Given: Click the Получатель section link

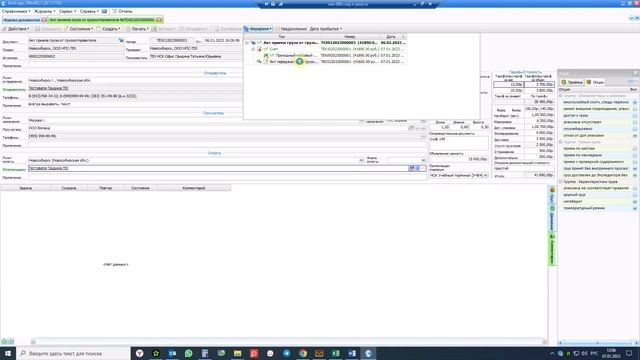Looking at the screenshot, I should pyautogui.click(x=213, y=113).
